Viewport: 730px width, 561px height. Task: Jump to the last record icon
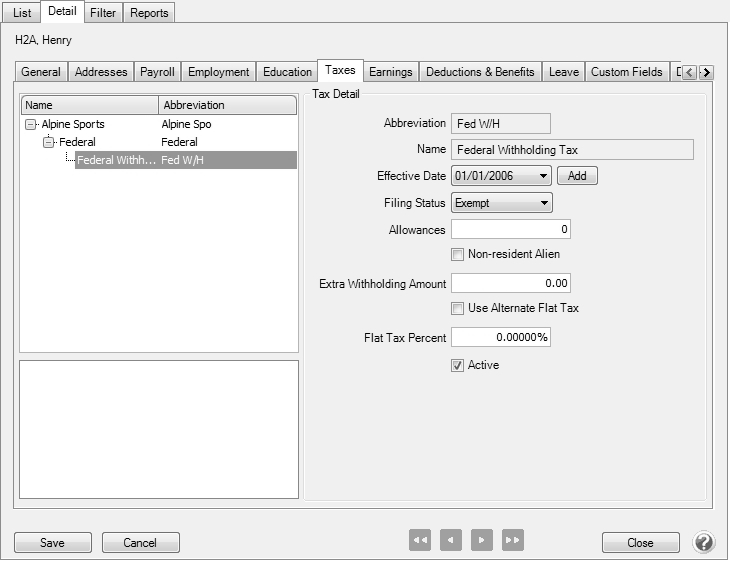coord(513,541)
